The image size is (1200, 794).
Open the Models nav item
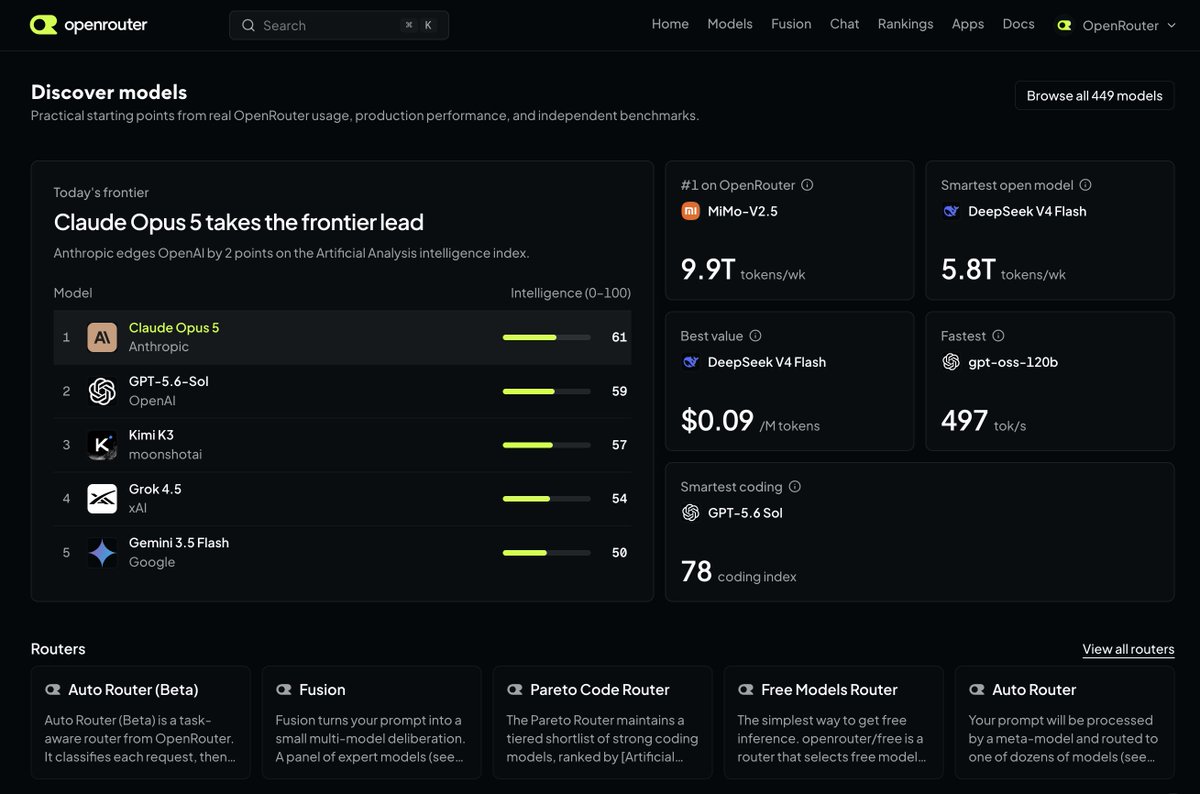[730, 24]
